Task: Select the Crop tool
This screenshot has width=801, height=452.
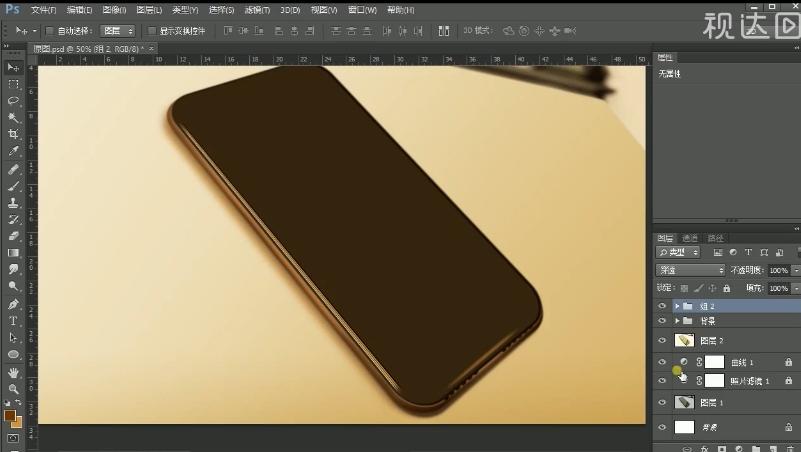Action: coord(13,134)
